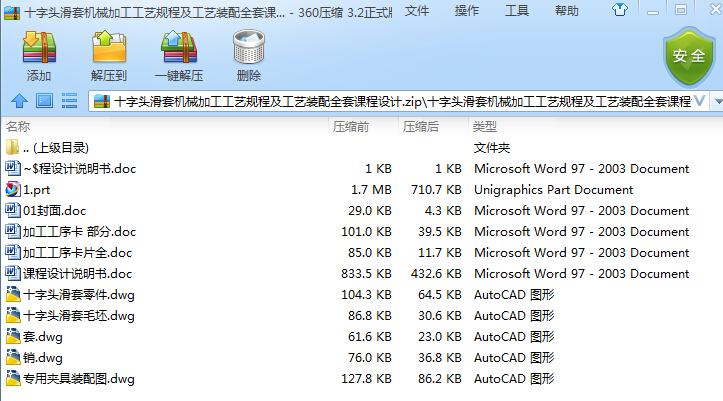The width and height of the screenshot is (723, 401).
Task: Click the 127.8 KB size value
Action: pos(366,378)
